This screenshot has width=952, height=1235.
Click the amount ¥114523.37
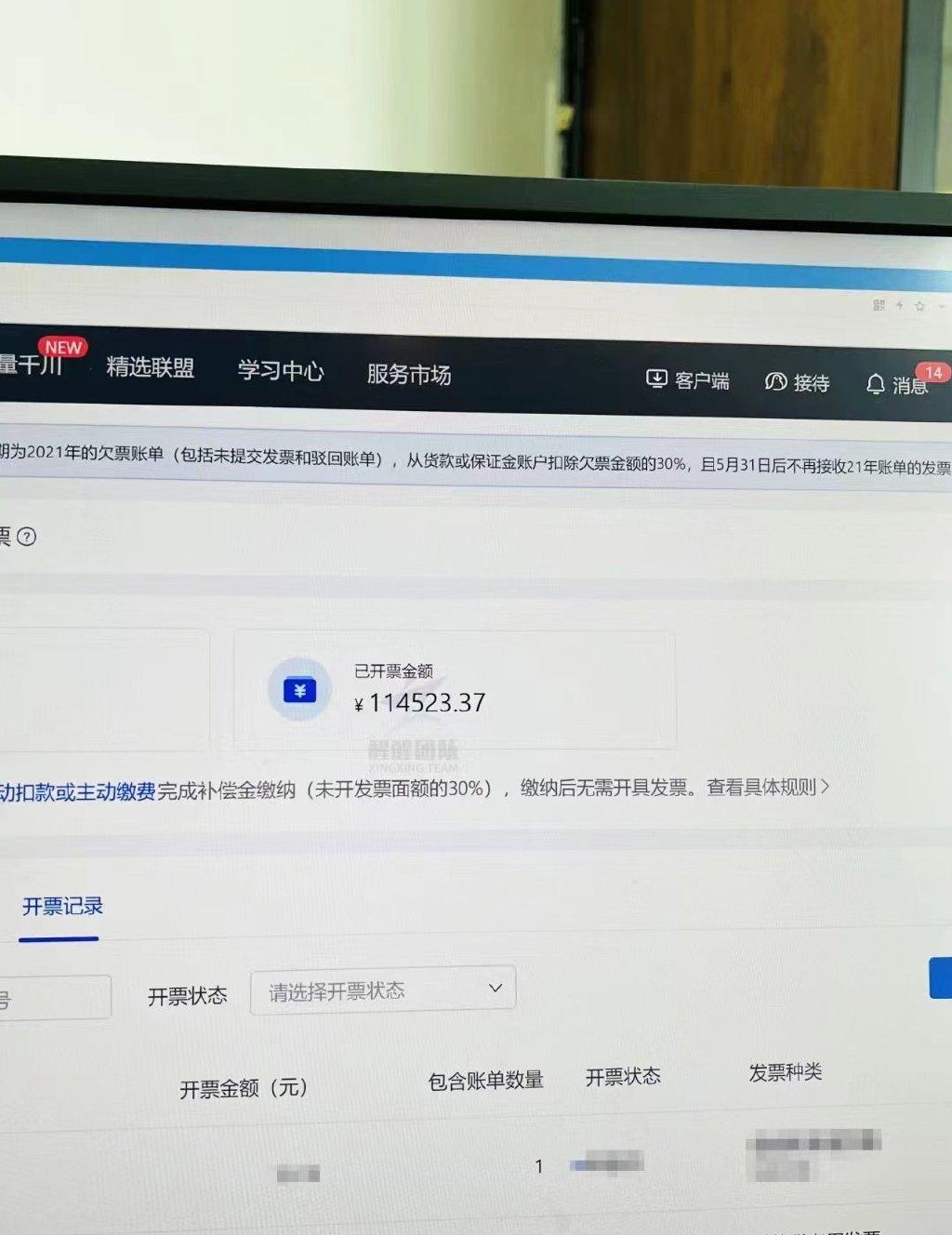coord(420,703)
